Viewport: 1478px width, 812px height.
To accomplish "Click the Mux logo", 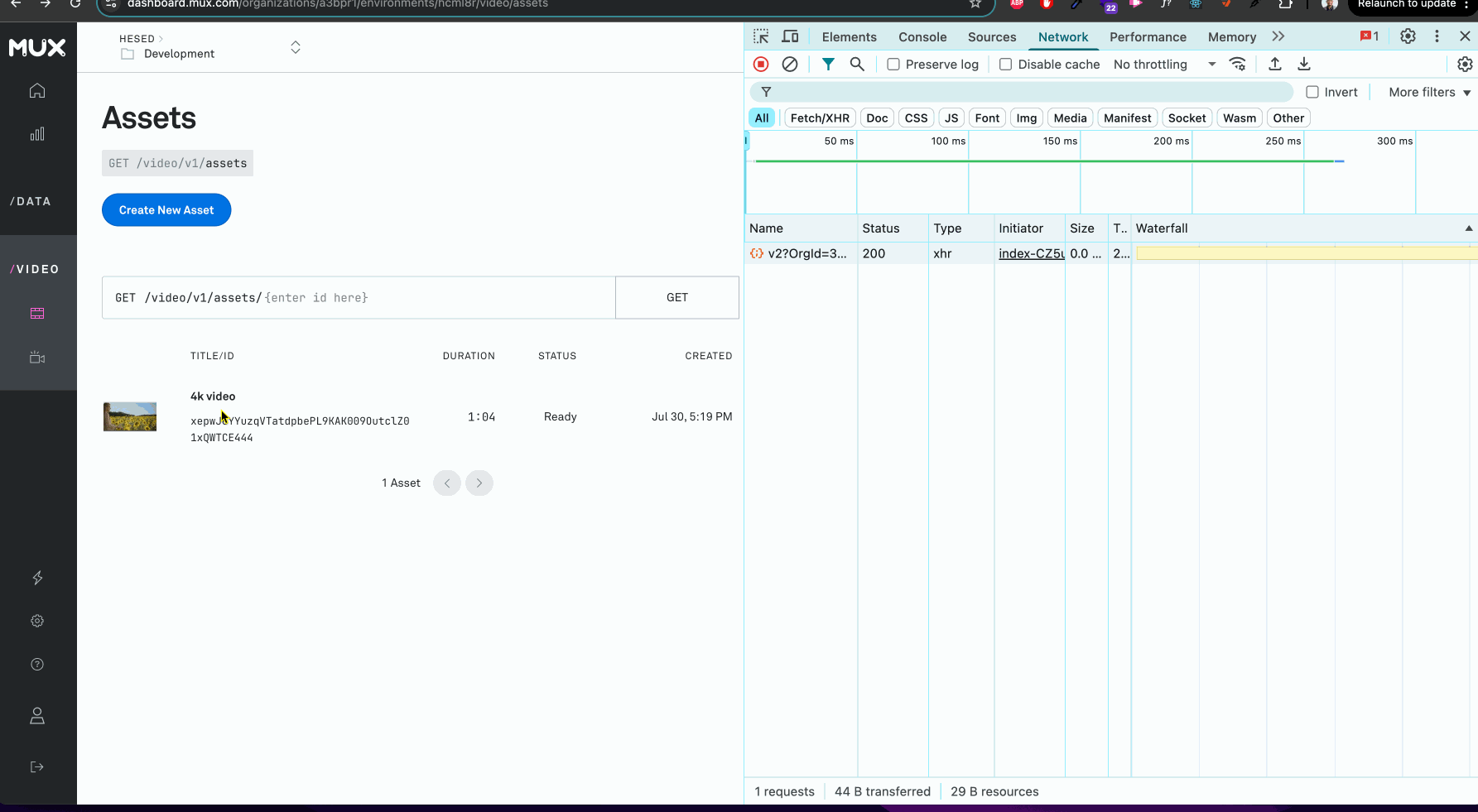I will [37, 48].
